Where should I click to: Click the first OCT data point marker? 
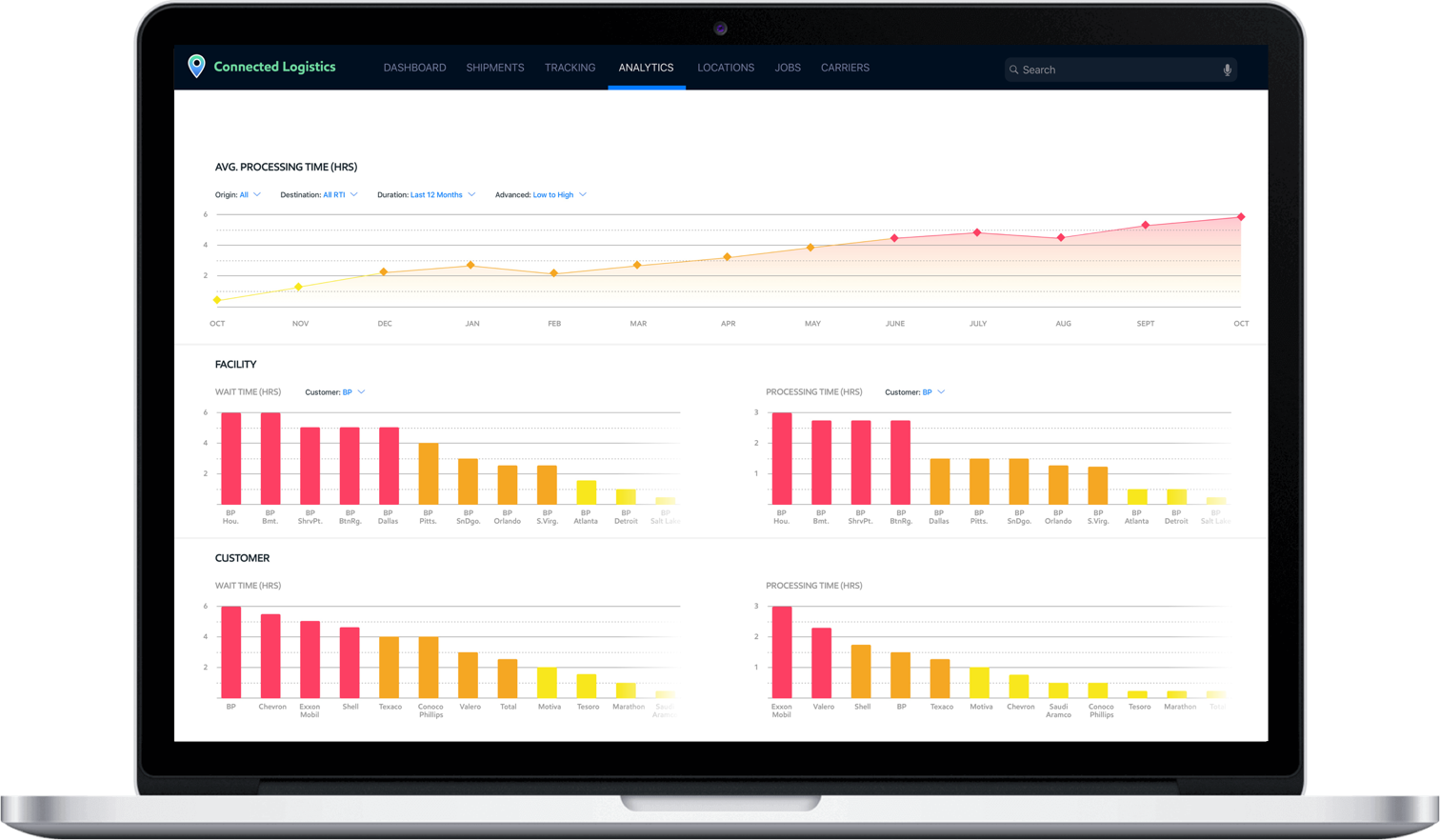[x=217, y=300]
